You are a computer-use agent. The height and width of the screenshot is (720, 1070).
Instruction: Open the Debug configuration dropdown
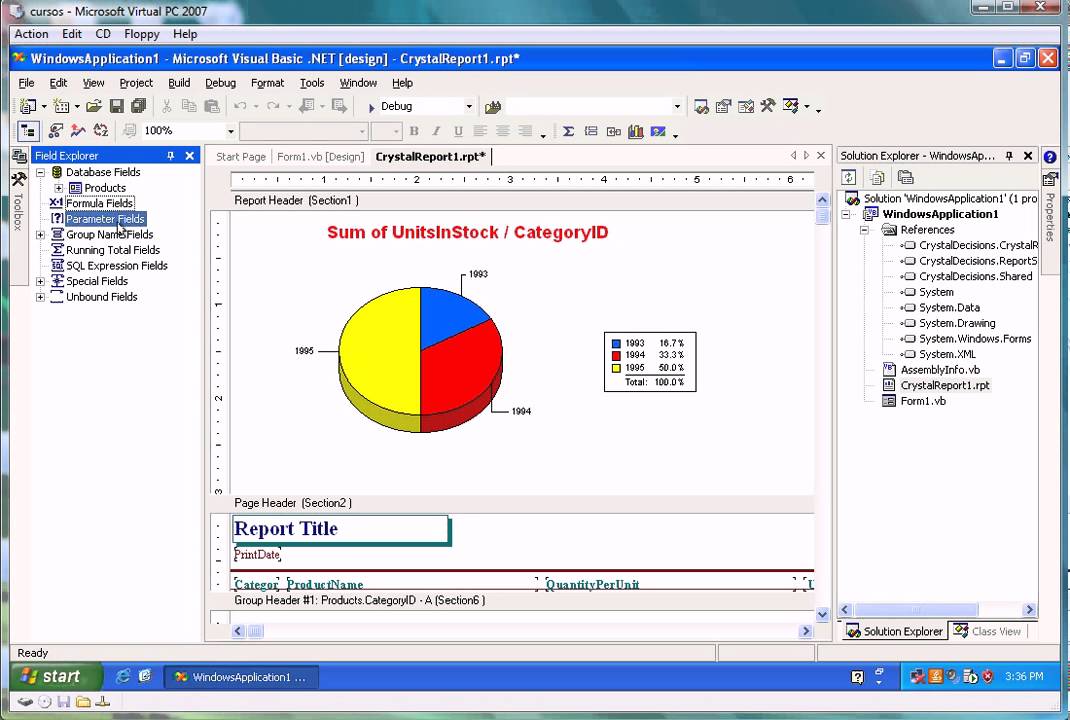[x=469, y=106]
